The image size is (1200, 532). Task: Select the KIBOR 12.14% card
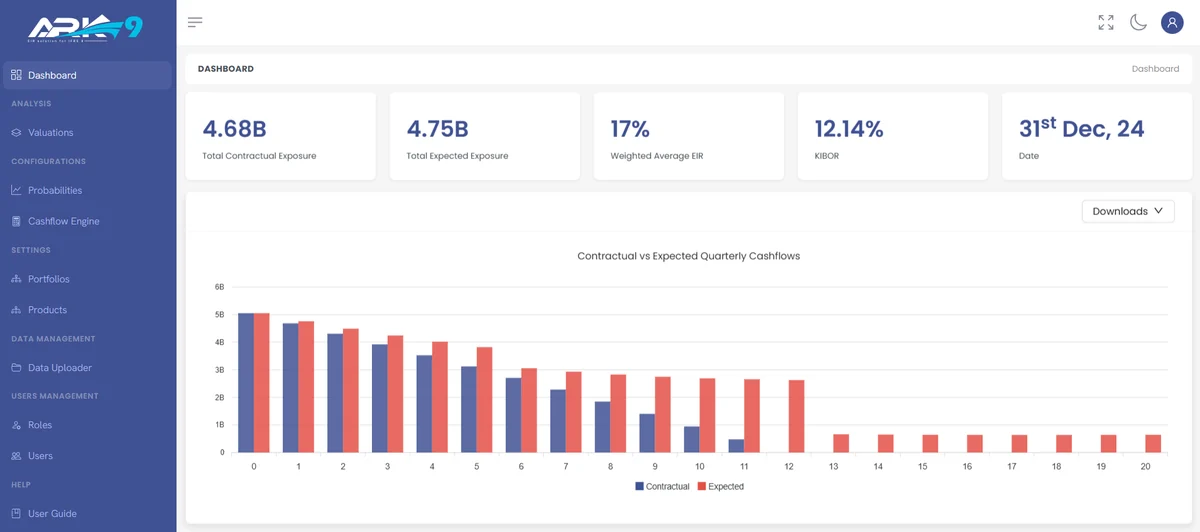(x=893, y=137)
